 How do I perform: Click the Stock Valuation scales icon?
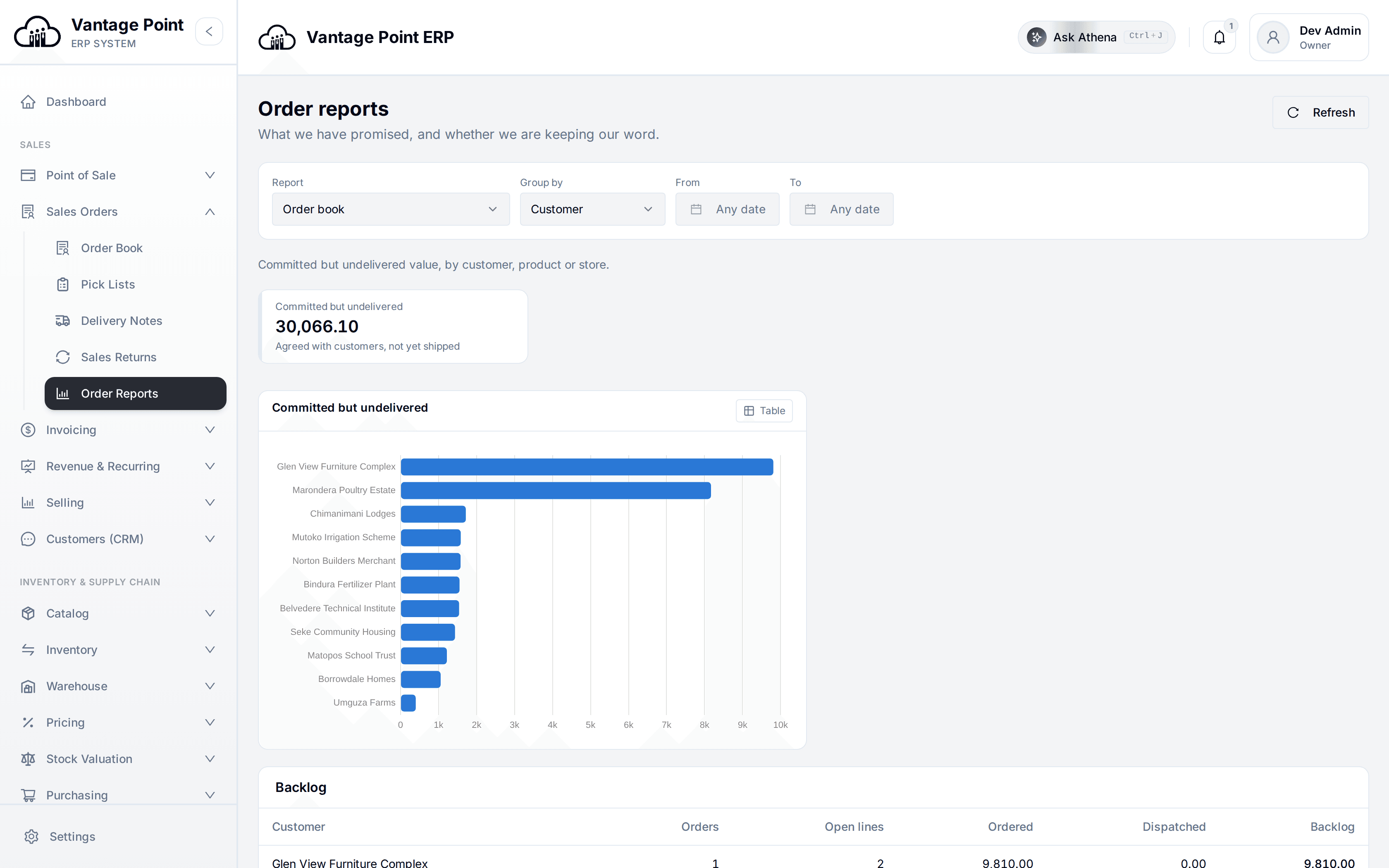28,759
